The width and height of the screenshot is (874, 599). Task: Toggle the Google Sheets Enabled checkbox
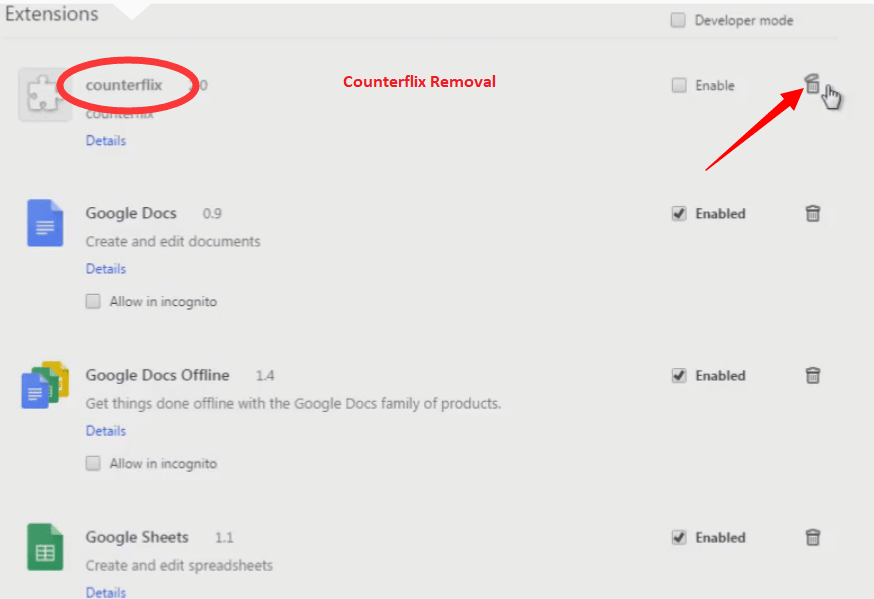(679, 538)
